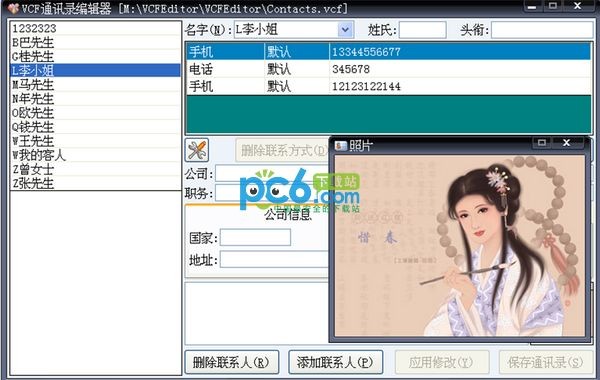
Task: Click 添加联系人(P) button
Action: point(335,362)
